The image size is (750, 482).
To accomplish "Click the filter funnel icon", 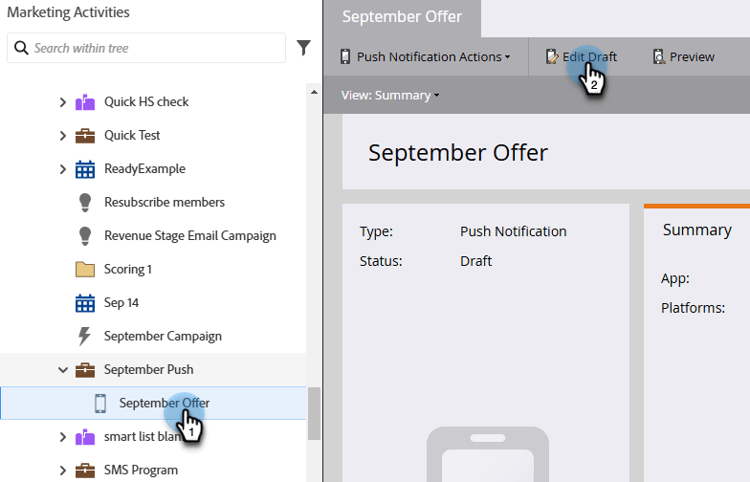I will pos(303,48).
